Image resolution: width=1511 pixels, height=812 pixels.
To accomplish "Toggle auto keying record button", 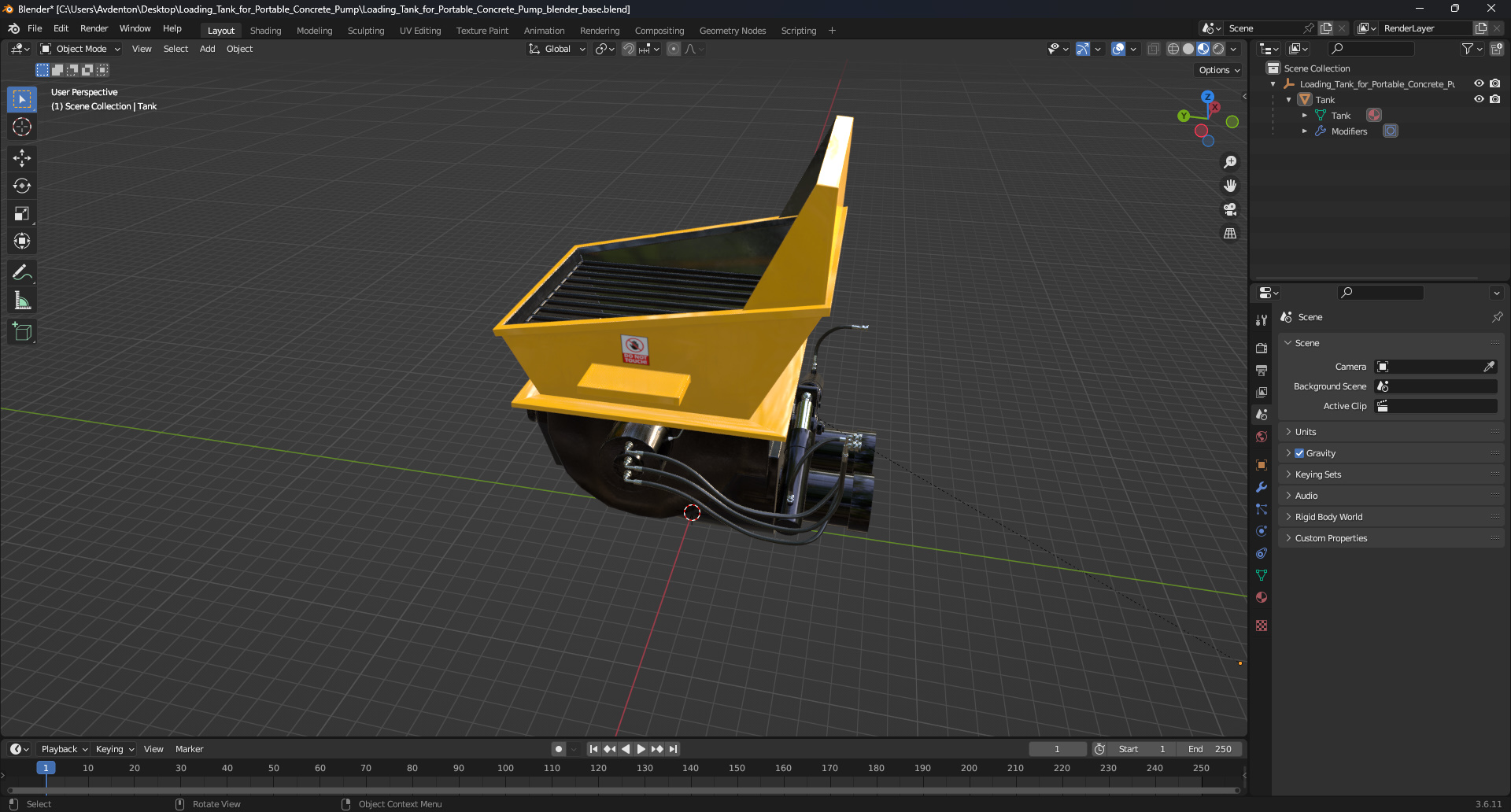I will click(x=559, y=749).
